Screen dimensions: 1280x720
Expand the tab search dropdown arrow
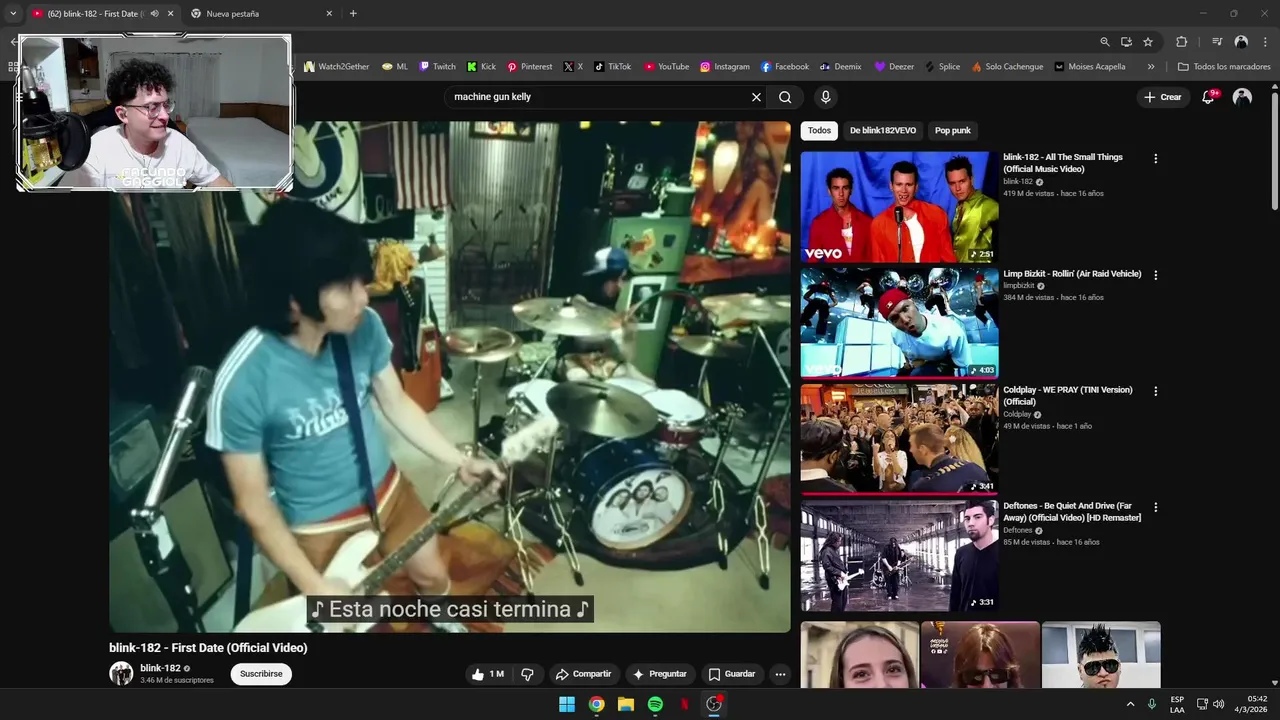[x=13, y=14]
